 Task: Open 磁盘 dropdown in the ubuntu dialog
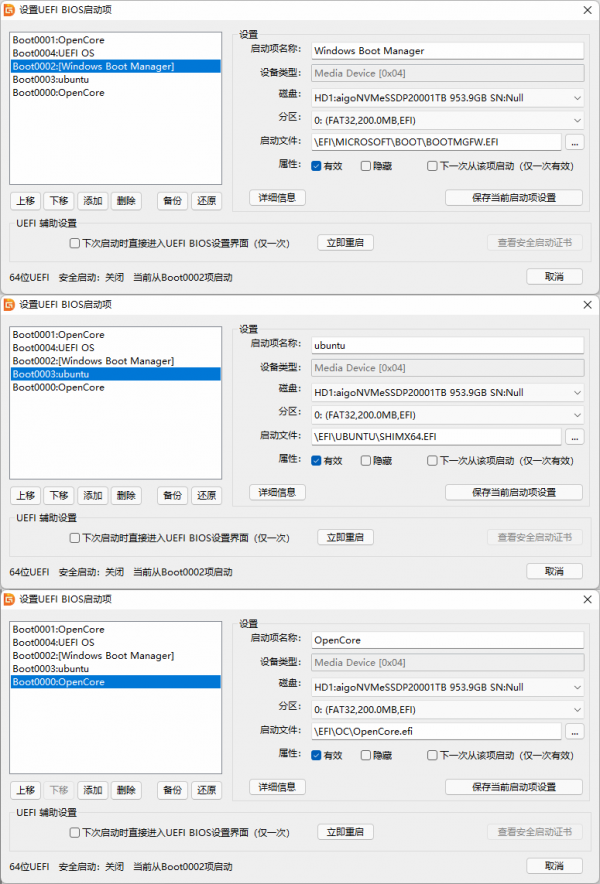pyautogui.click(x=448, y=392)
